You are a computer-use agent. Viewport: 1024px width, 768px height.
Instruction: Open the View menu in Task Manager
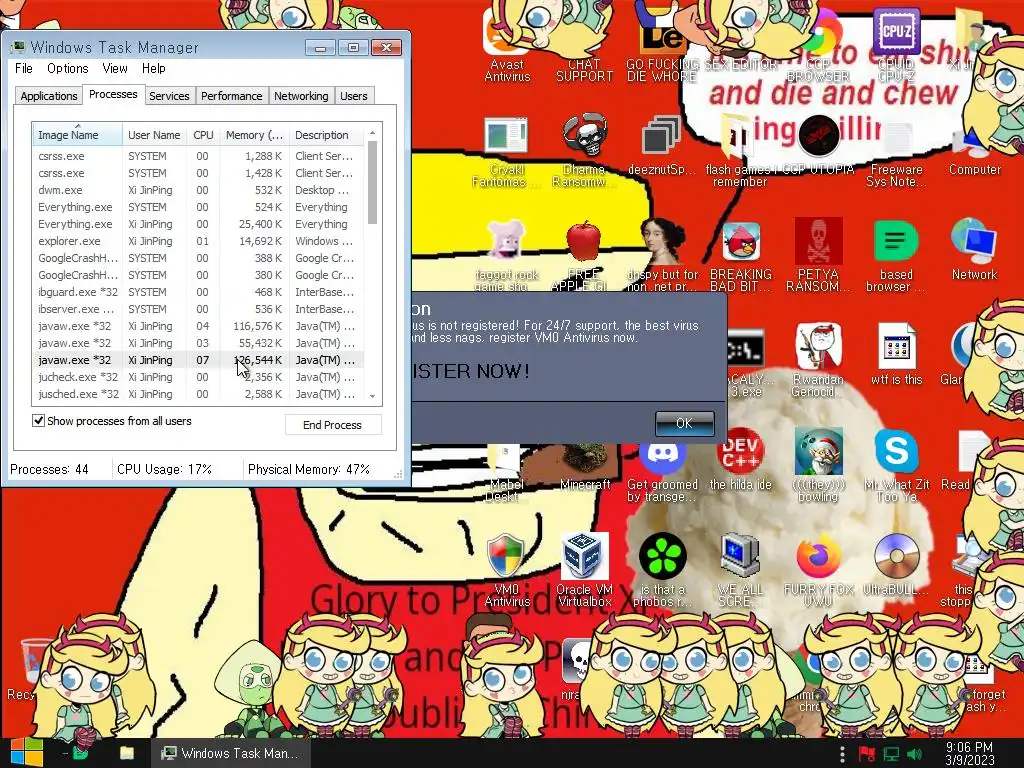point(114,68)
